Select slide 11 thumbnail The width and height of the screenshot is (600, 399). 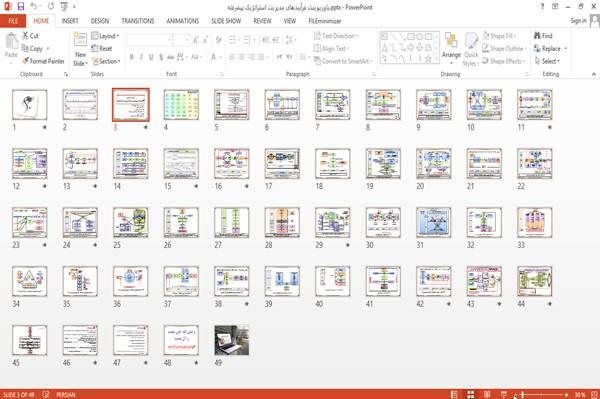pos(535,105)
